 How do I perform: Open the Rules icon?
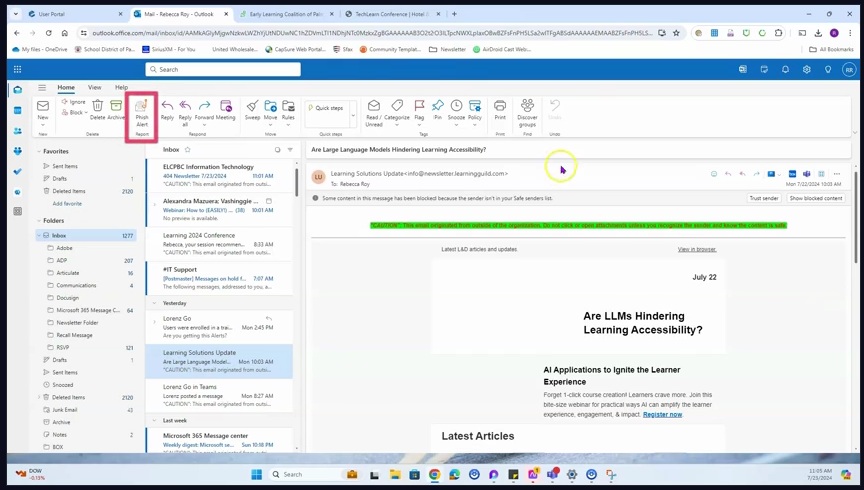point(288,105)
